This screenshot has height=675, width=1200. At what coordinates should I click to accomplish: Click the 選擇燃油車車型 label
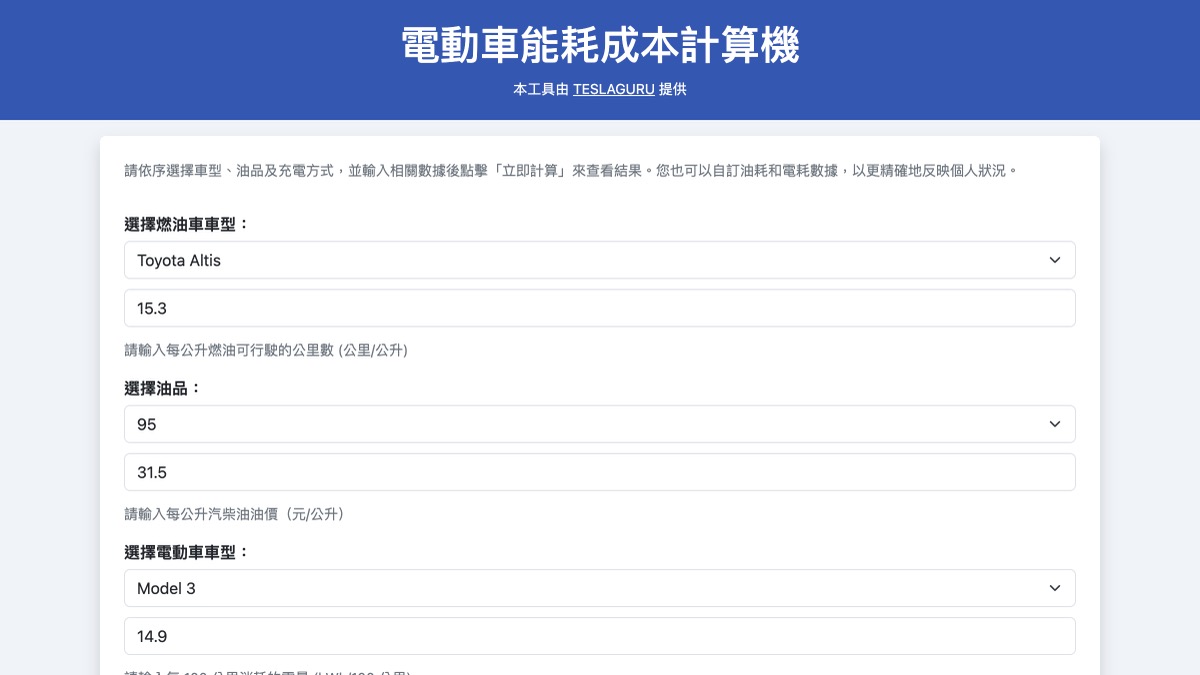187,224
